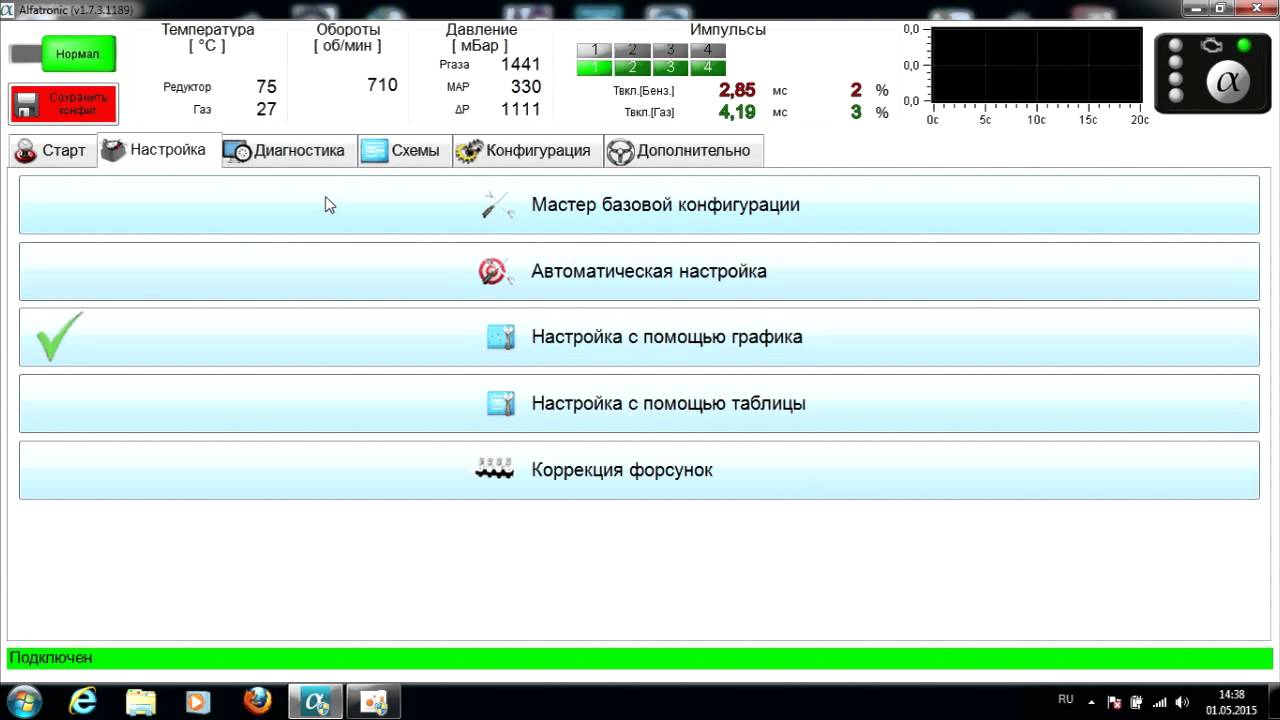Click the Редуктор temperature value 75
Image resolution: width=1280 pixels, height=720 pixels.
tap(266, 87)
